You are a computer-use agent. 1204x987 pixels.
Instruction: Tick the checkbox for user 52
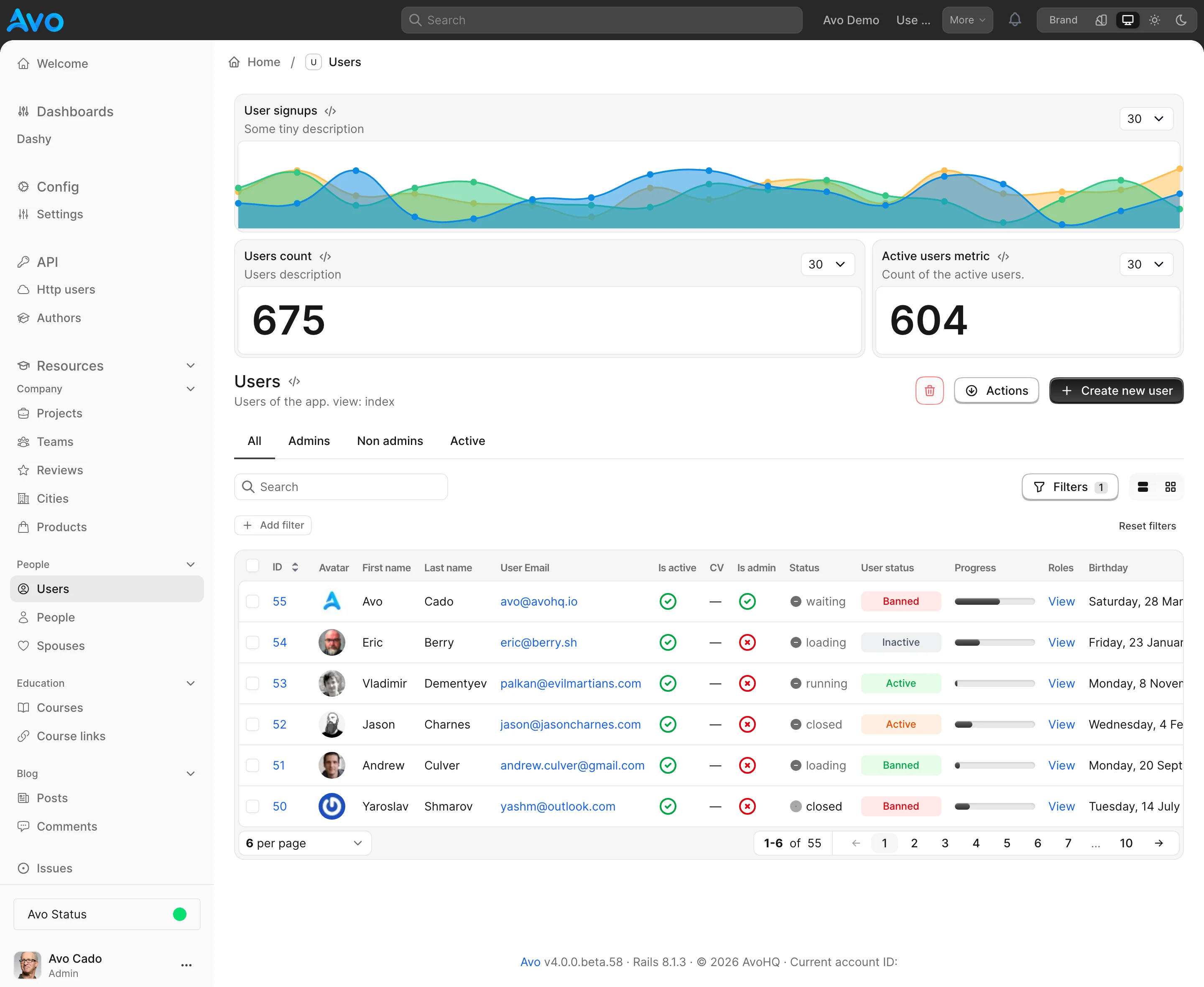252,724
